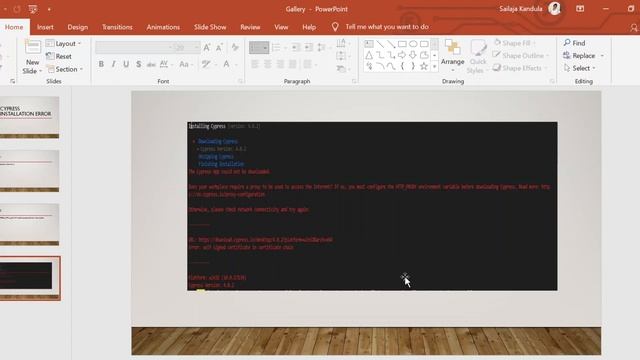
Task: Click the Align Text icon
Action: tap(342, 56)
